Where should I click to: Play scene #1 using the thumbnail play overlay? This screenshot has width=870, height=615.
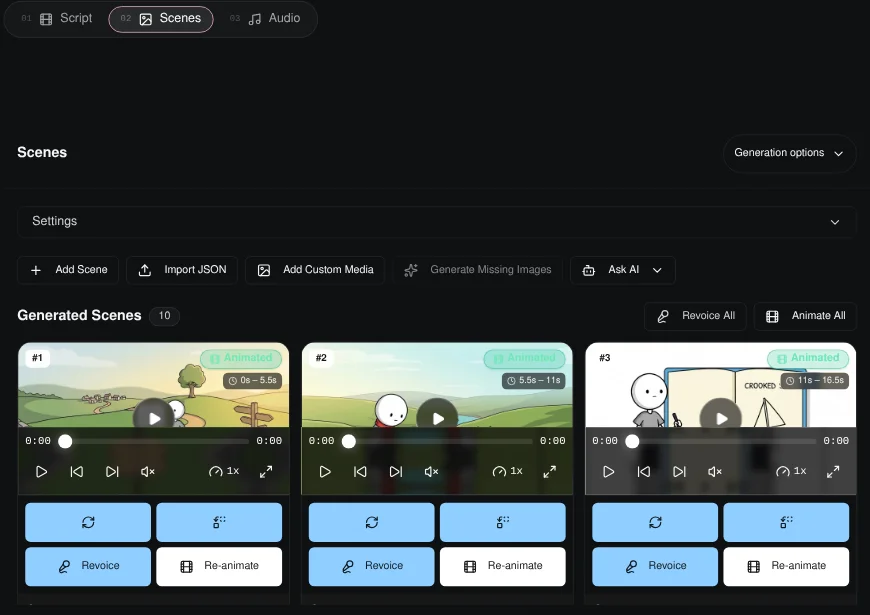pos(154,418)
